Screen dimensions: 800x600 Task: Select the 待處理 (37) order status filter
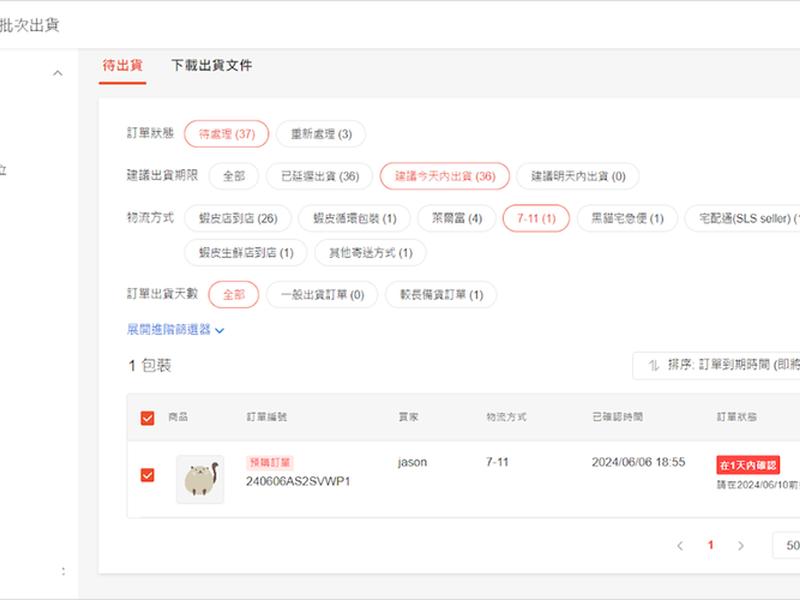[x=227, y=134]
